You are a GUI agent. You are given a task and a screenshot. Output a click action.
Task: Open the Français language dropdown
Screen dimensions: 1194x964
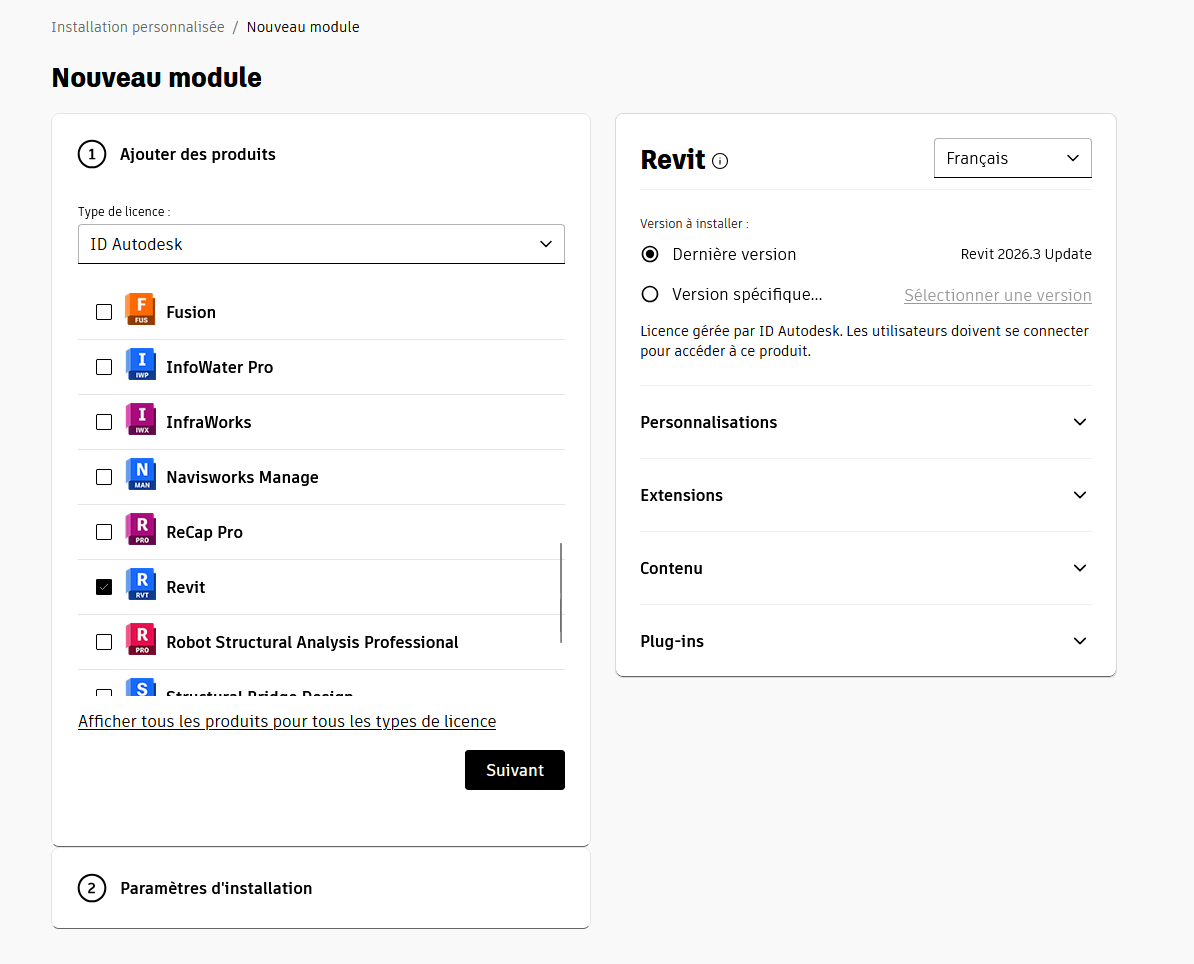[1012, 158]
